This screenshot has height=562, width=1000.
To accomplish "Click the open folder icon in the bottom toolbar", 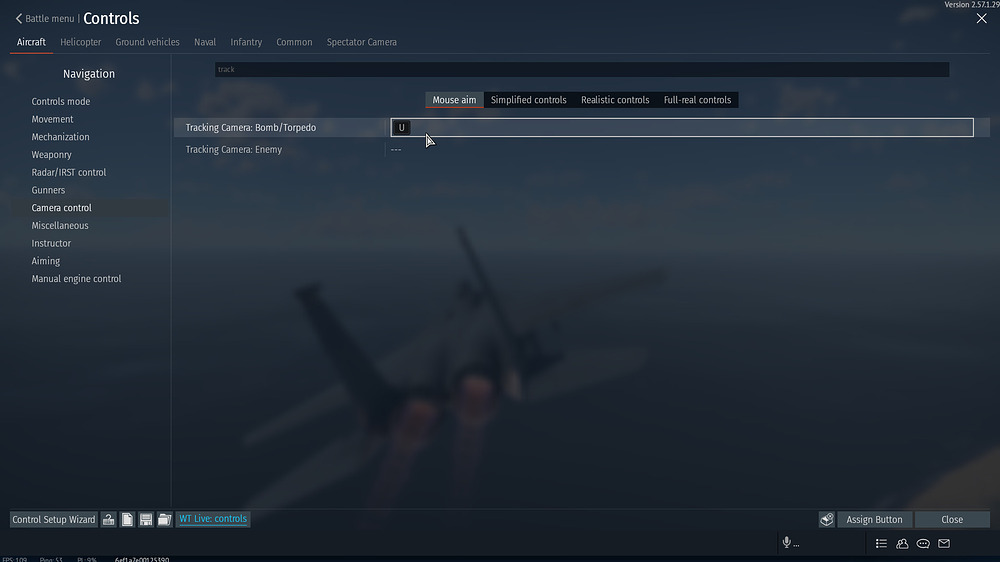I will click(165, 519).
